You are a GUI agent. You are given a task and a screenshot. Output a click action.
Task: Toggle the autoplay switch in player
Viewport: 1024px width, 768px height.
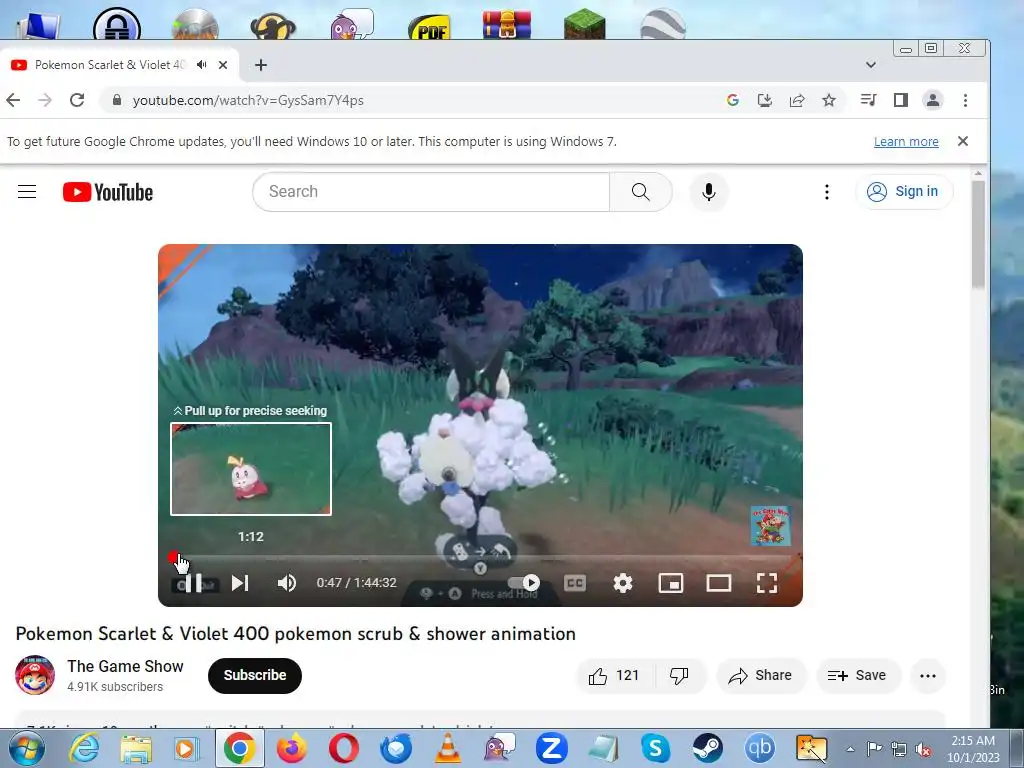524,583
